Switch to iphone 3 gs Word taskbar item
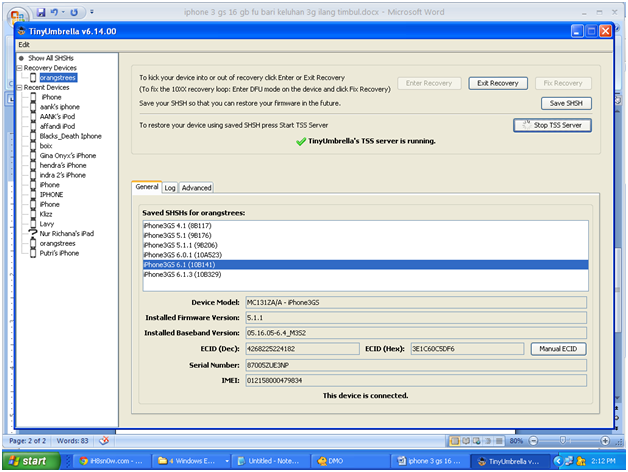Image resolution: width=628 pixels, height=472 pixels. (x=429, y=461)
